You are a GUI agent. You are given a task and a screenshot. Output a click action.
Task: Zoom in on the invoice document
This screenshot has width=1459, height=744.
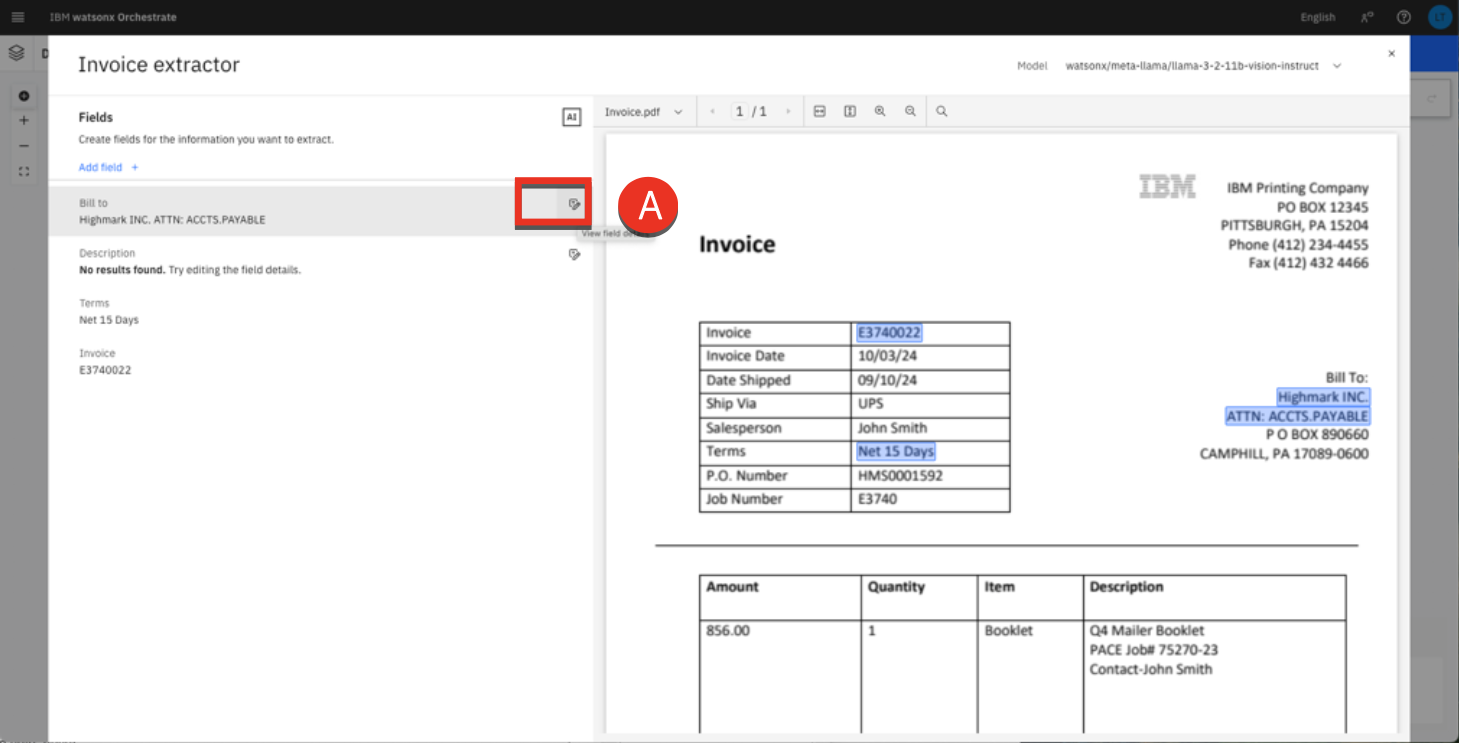(880, 112)
